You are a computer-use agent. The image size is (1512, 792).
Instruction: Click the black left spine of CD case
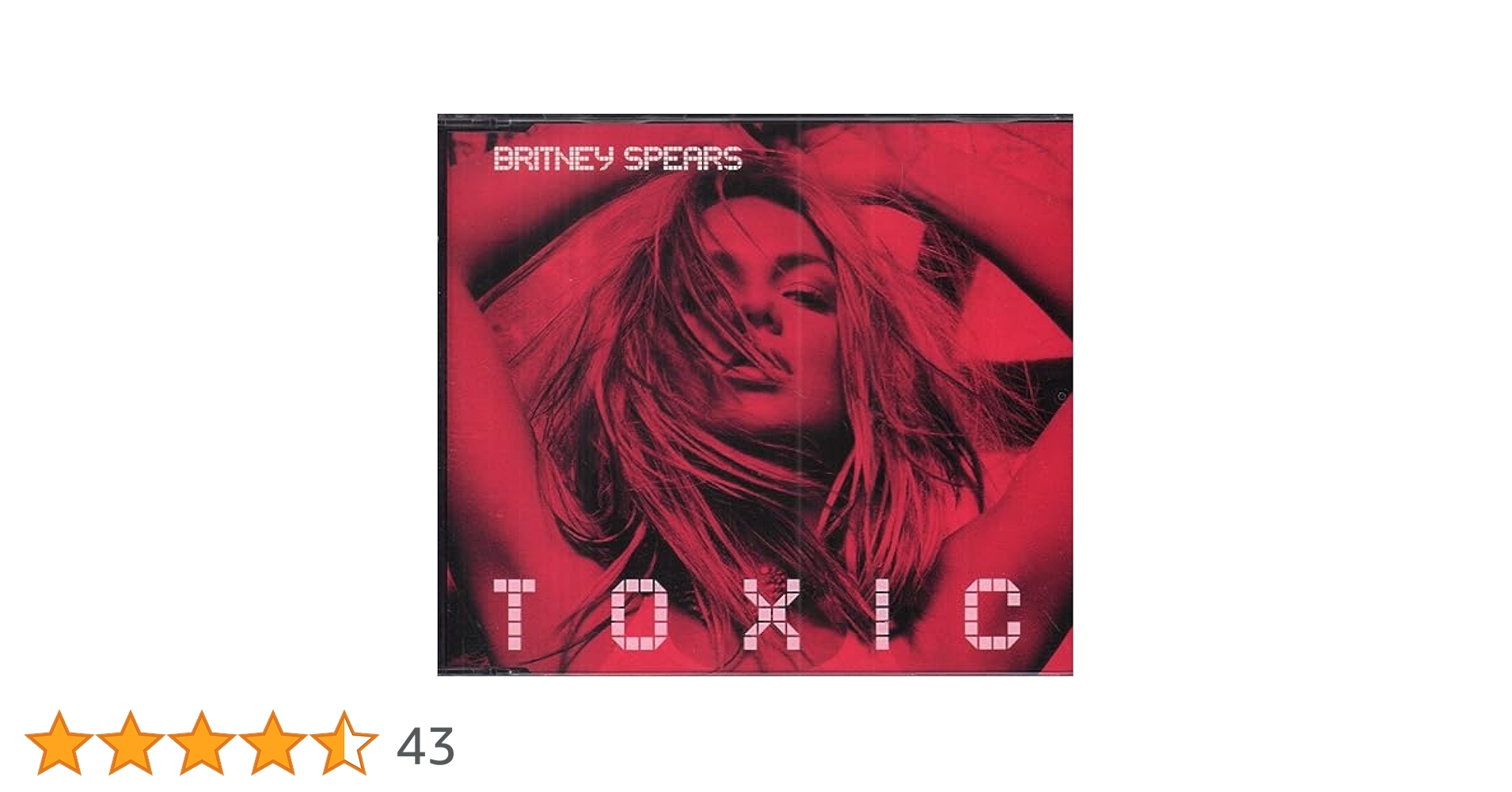pyautogui.click(x=443, y=395)
